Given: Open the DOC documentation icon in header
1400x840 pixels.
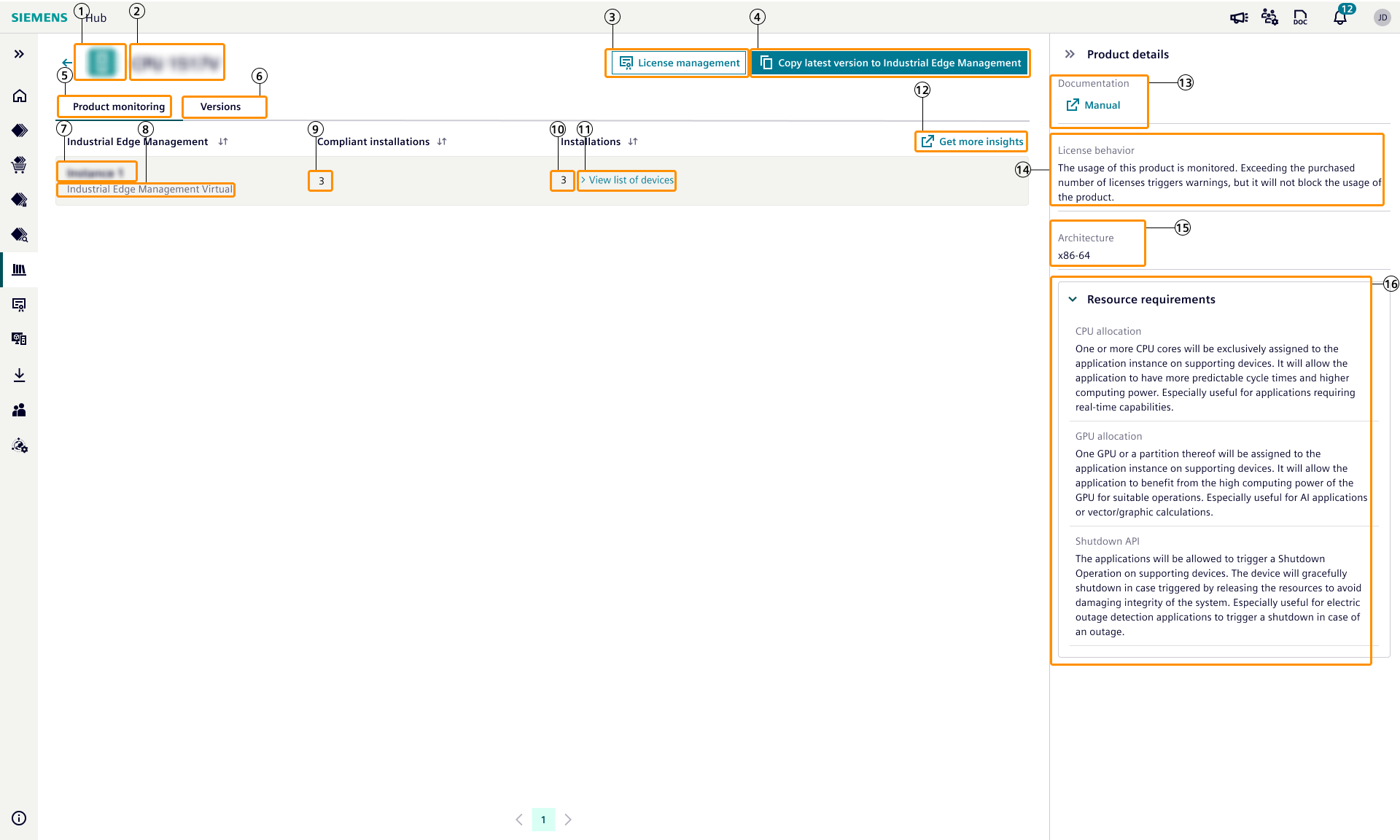Looking at the screenshot, I should pyautogui.click(x=1300, y=17).
